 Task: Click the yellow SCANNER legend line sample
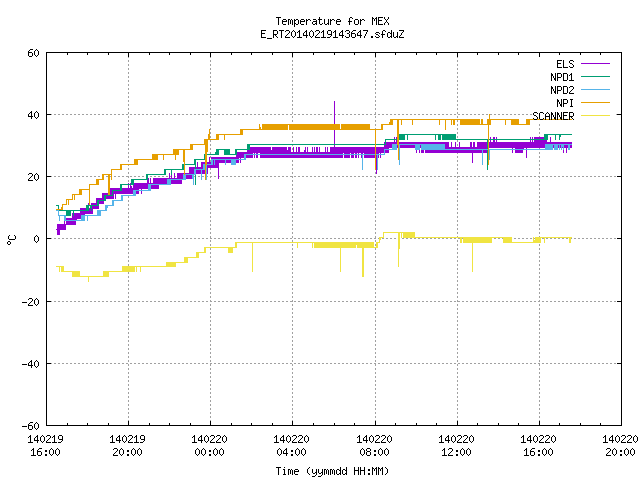coord(595,116)
